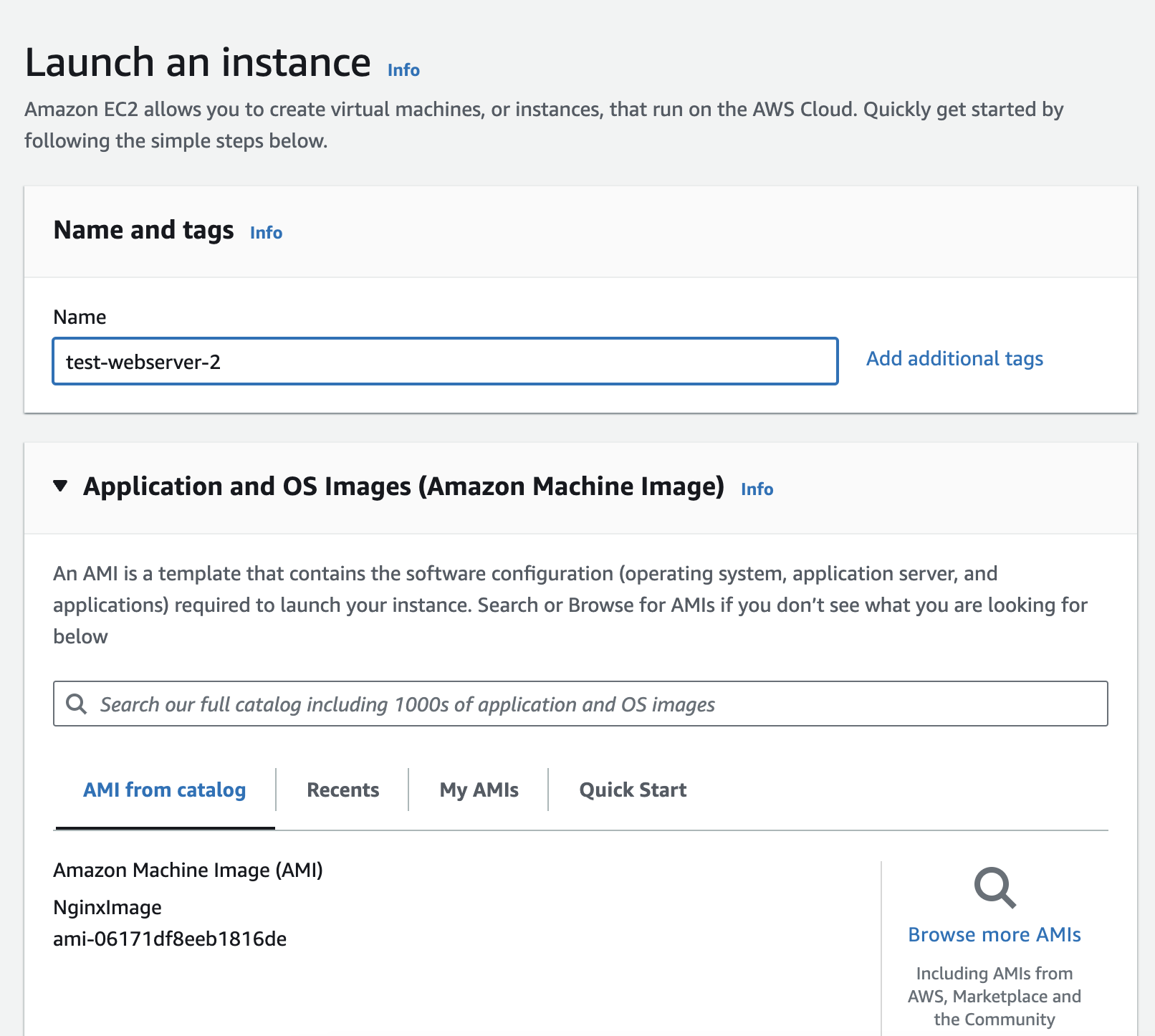
Task: Click the Amazon Machine Image (AMI) label
Action: (188, 870)
